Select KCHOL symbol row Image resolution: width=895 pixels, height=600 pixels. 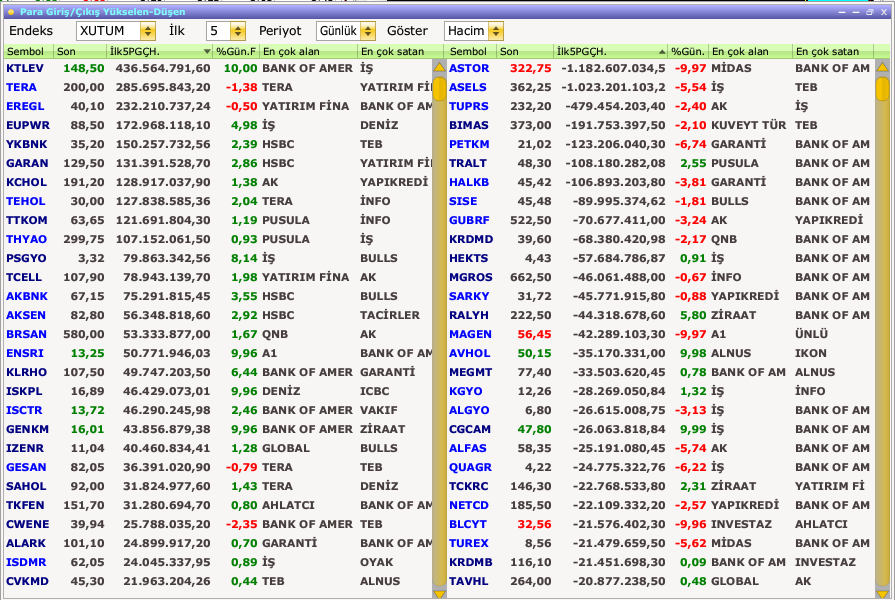(x=219, y=182)
